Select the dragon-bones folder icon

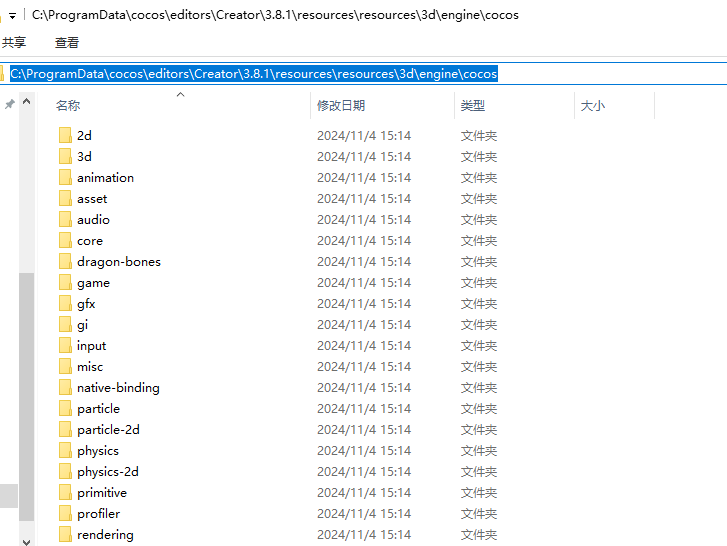coord(65,261)
